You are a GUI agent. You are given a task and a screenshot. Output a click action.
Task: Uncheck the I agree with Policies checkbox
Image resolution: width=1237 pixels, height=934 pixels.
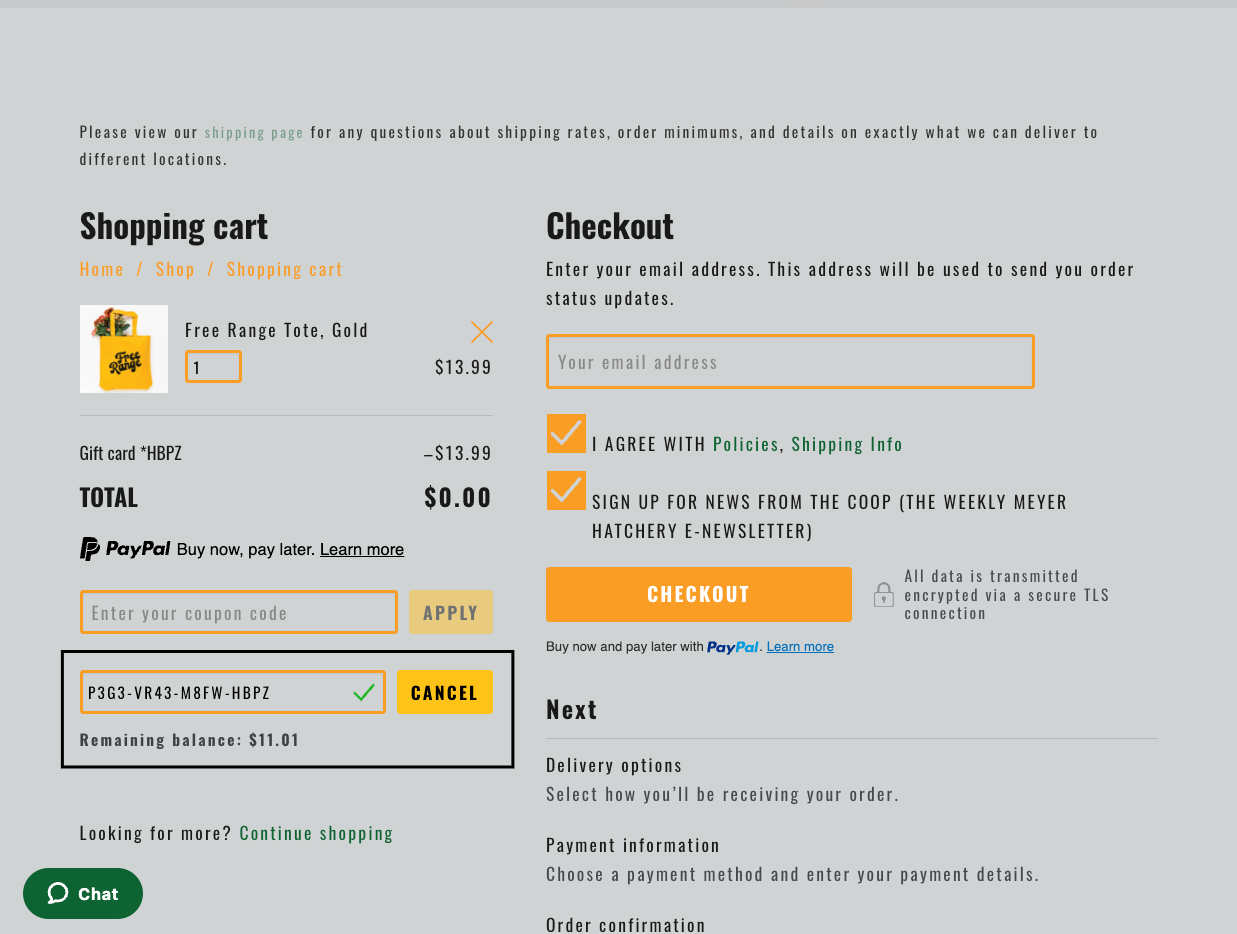pos(566,434)
